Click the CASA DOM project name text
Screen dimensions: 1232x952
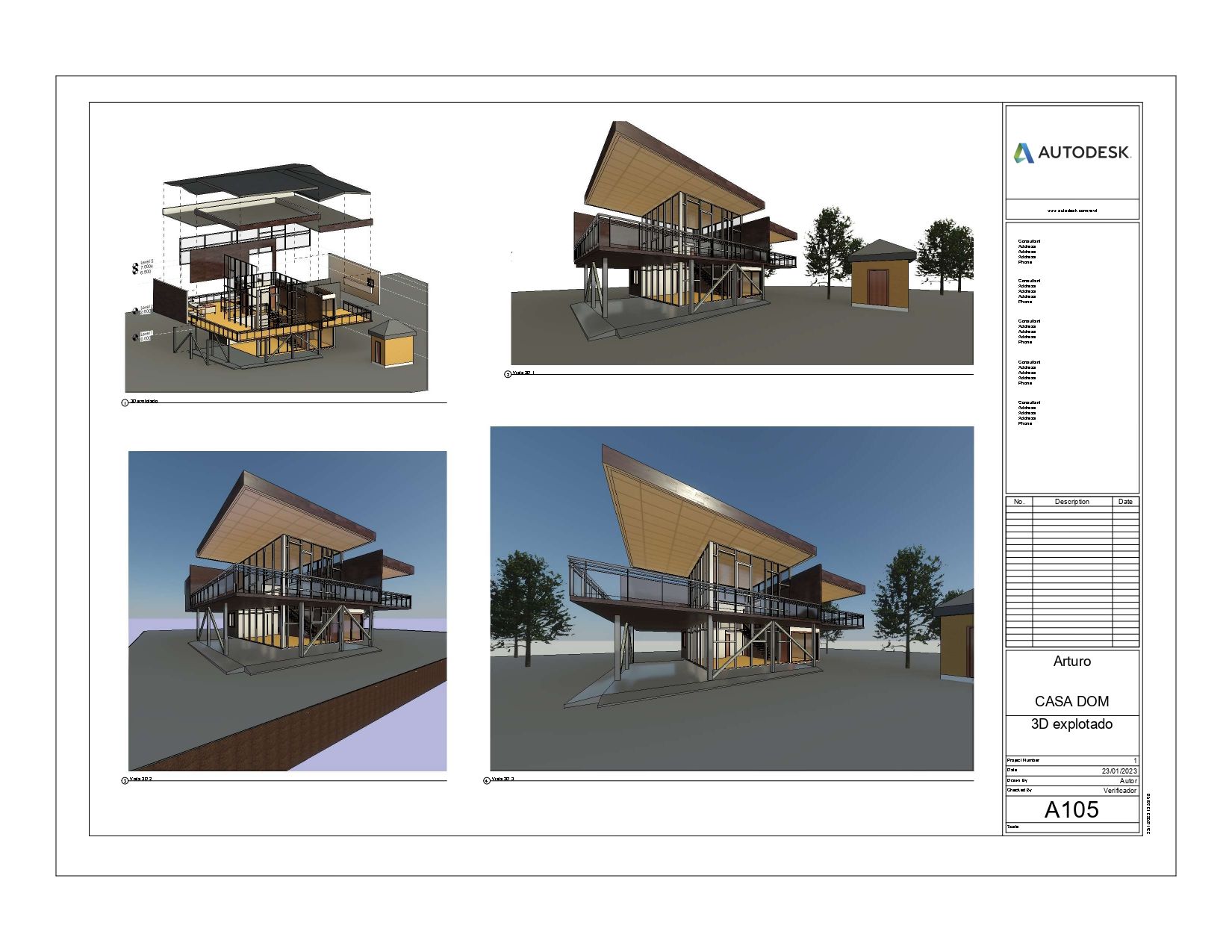click(1071, 701)
